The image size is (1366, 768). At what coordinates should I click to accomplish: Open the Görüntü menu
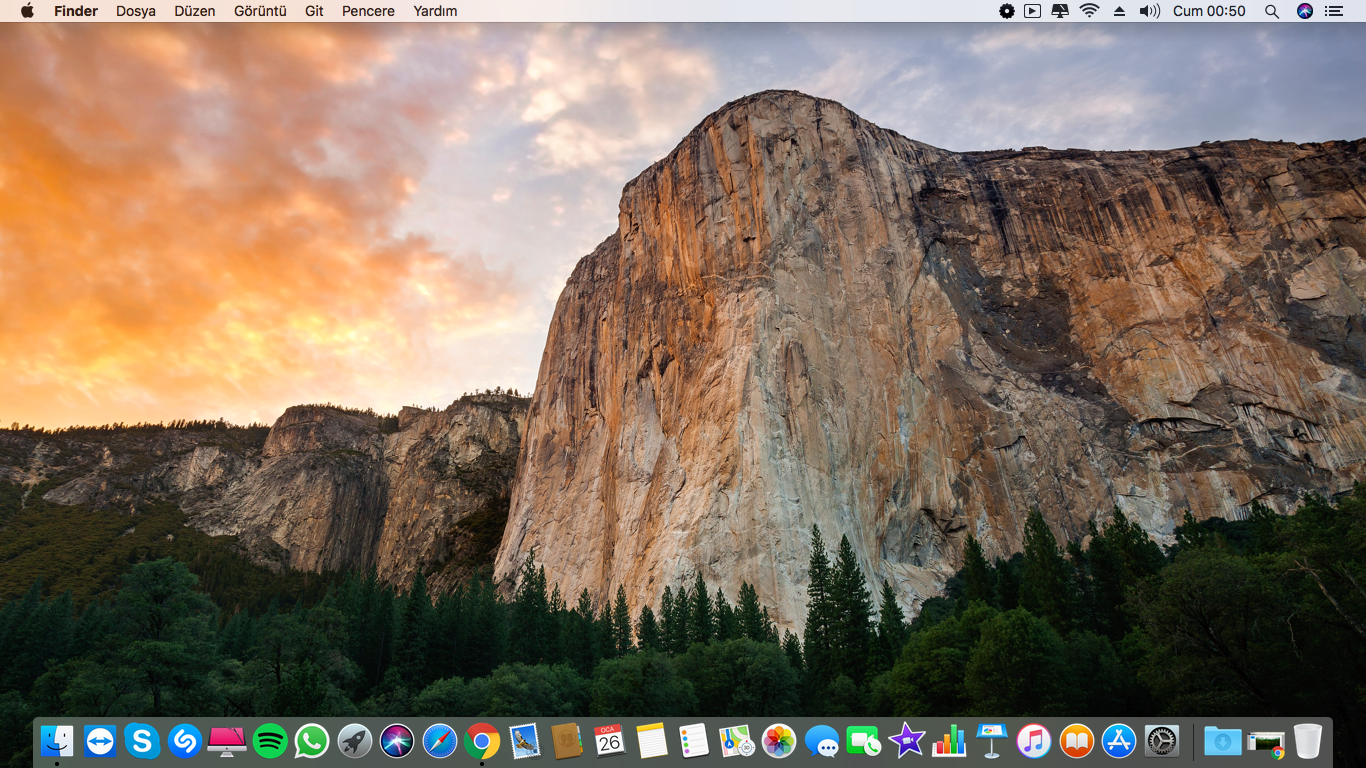point(260,11)
